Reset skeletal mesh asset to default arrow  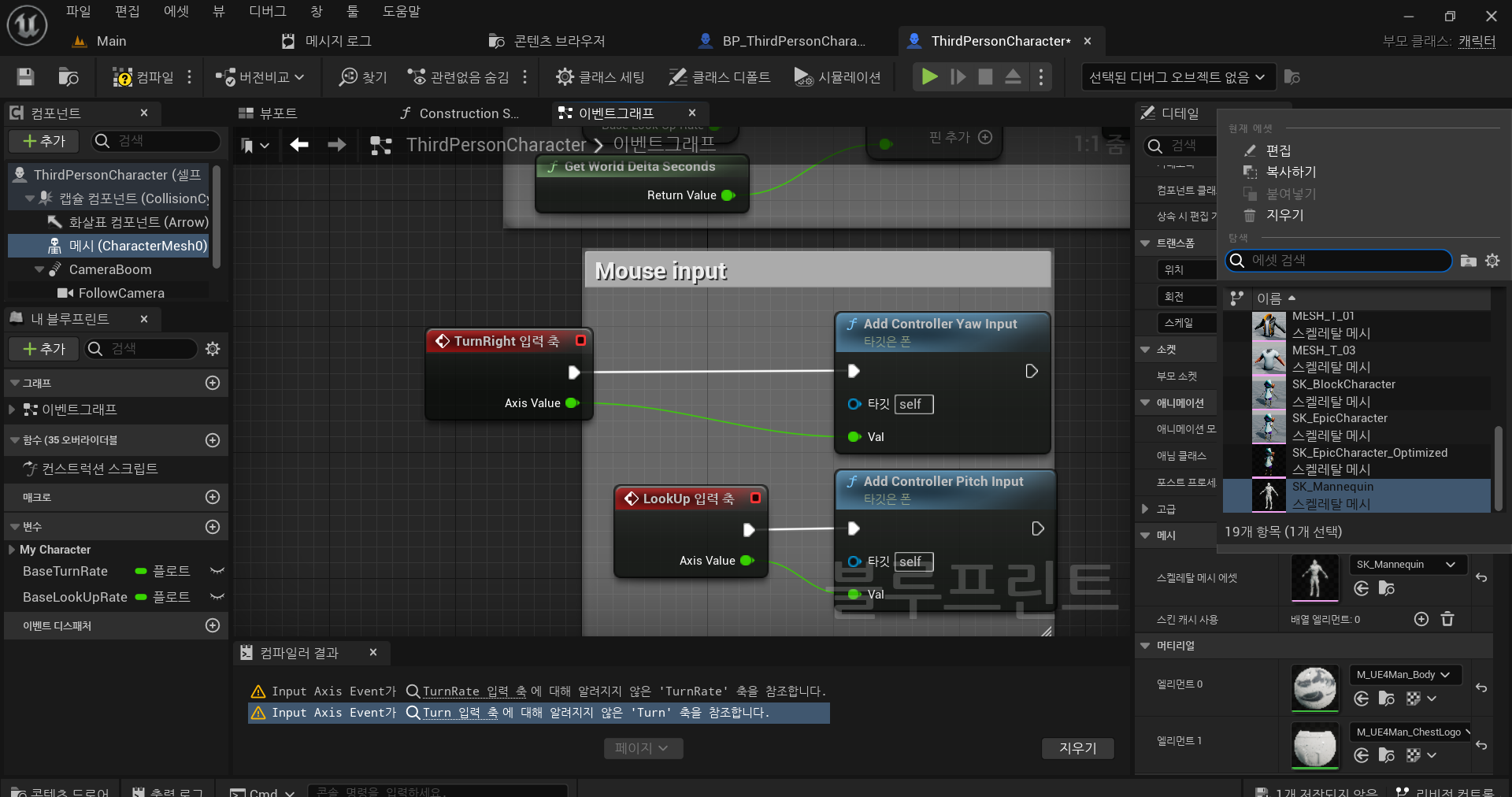(1481, 578)
